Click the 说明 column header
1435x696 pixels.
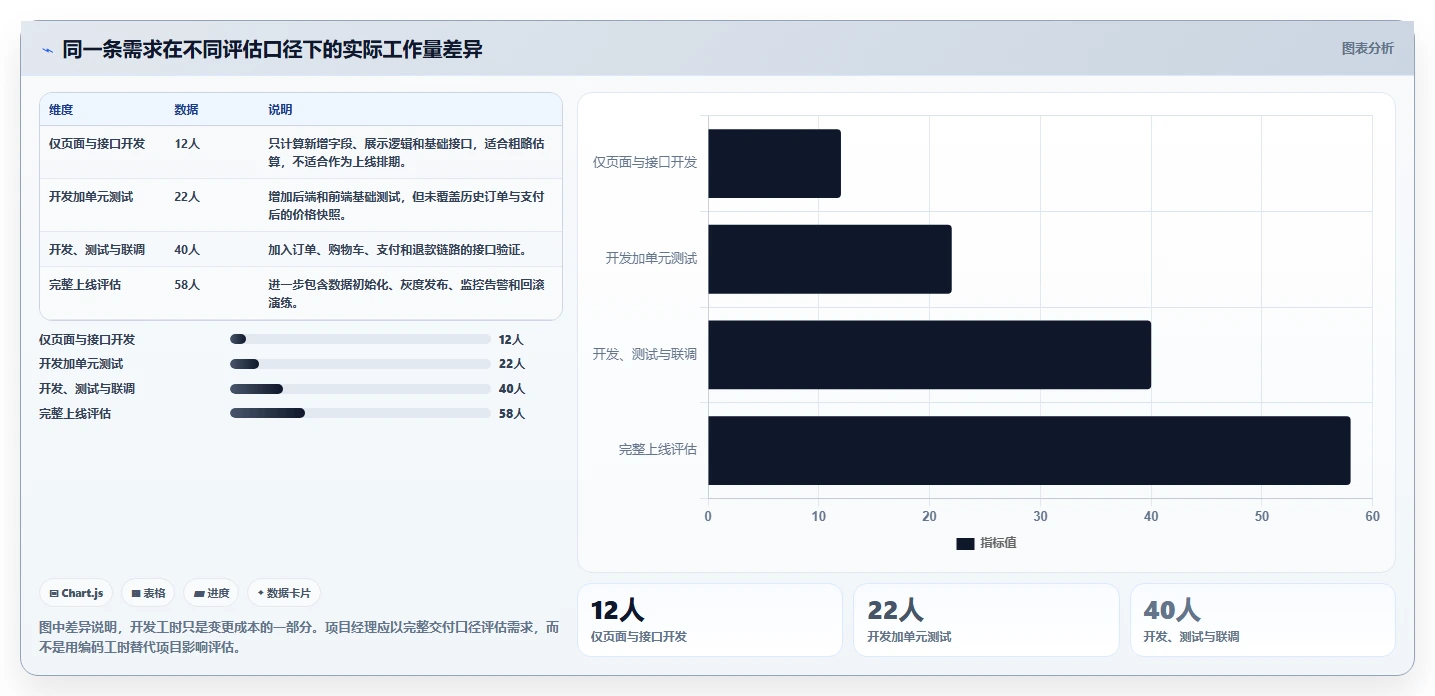(280, 110)
